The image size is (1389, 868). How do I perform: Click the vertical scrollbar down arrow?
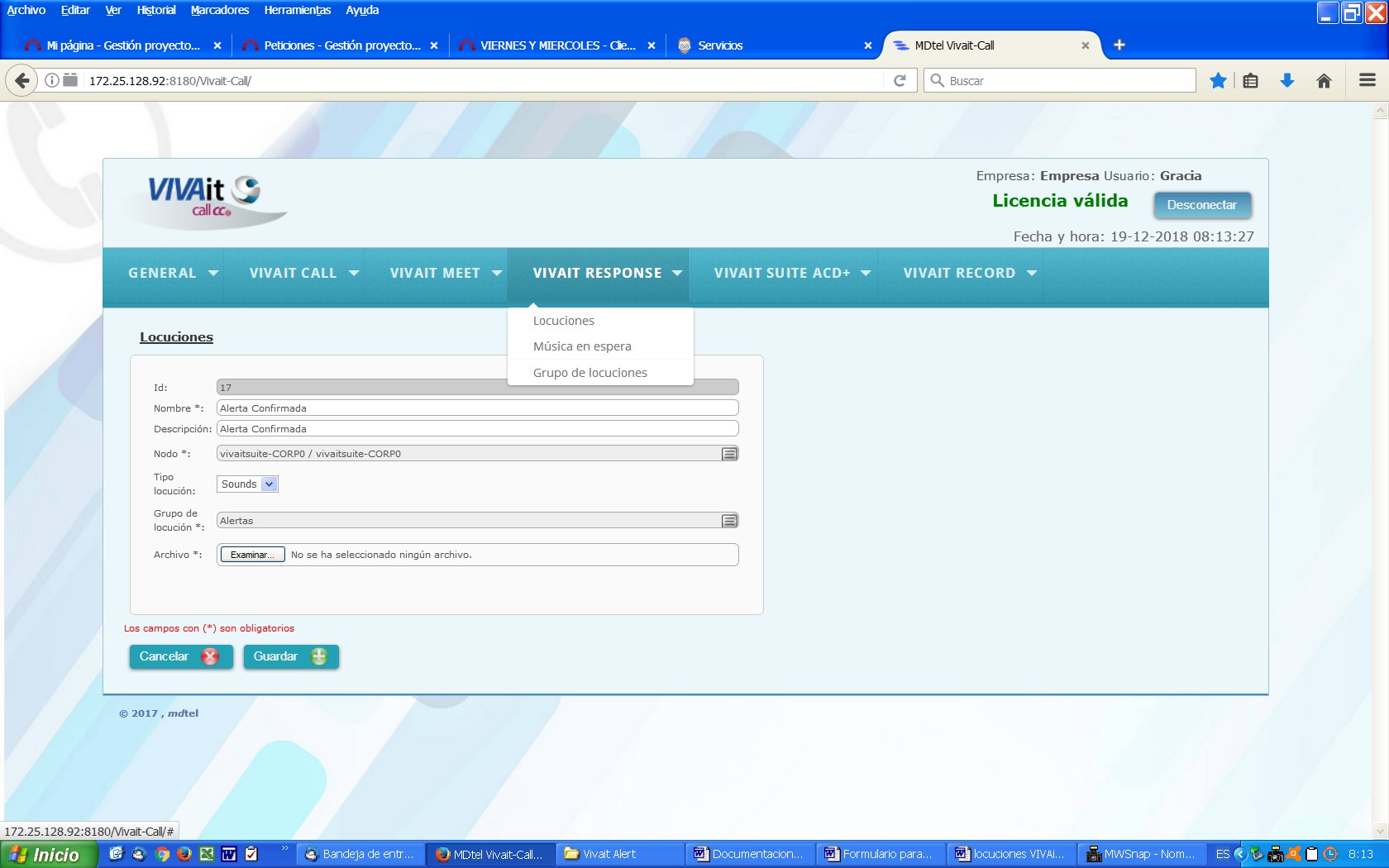coord(1380,830)
